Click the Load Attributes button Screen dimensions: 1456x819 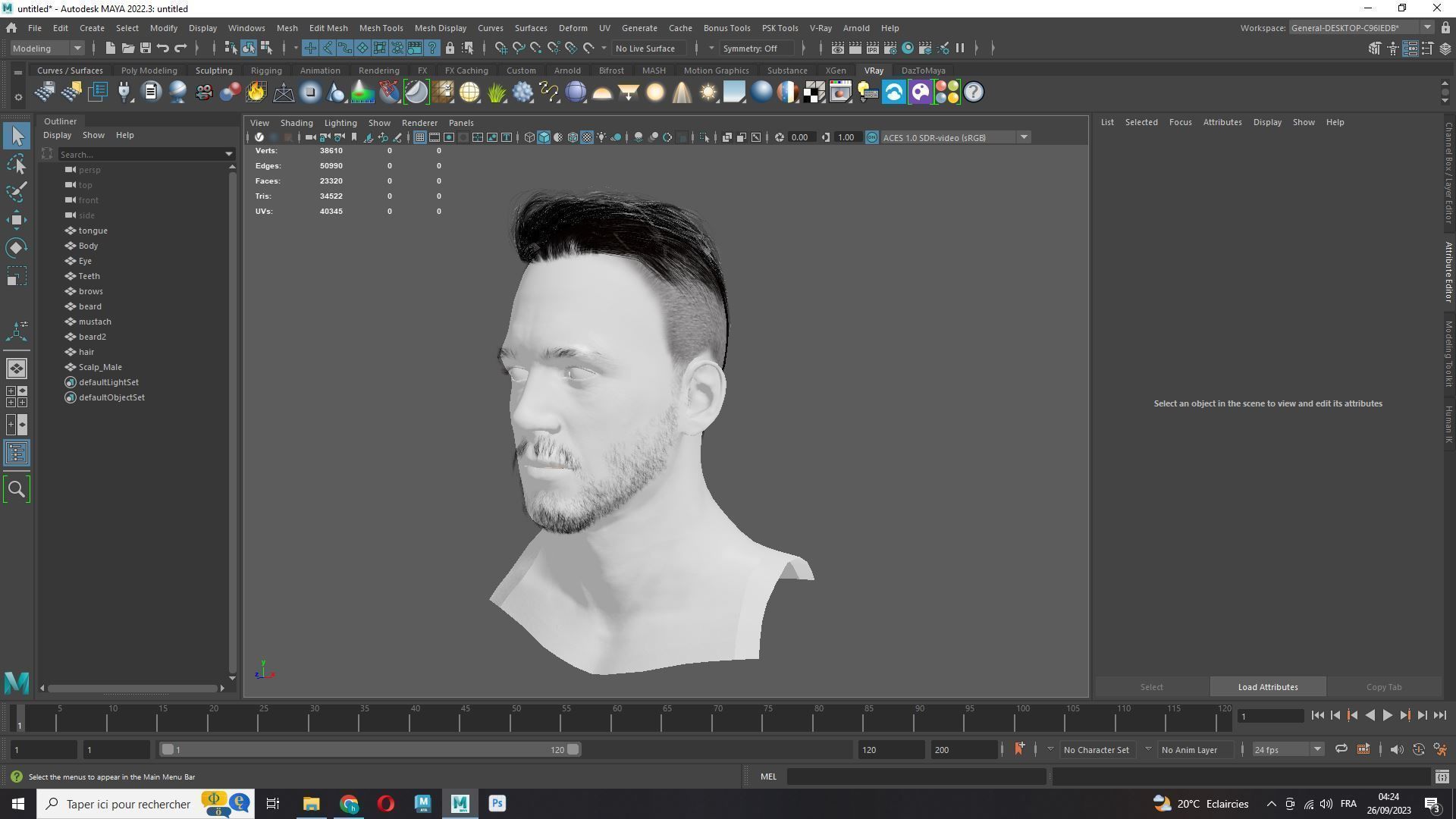[1268, 687]
